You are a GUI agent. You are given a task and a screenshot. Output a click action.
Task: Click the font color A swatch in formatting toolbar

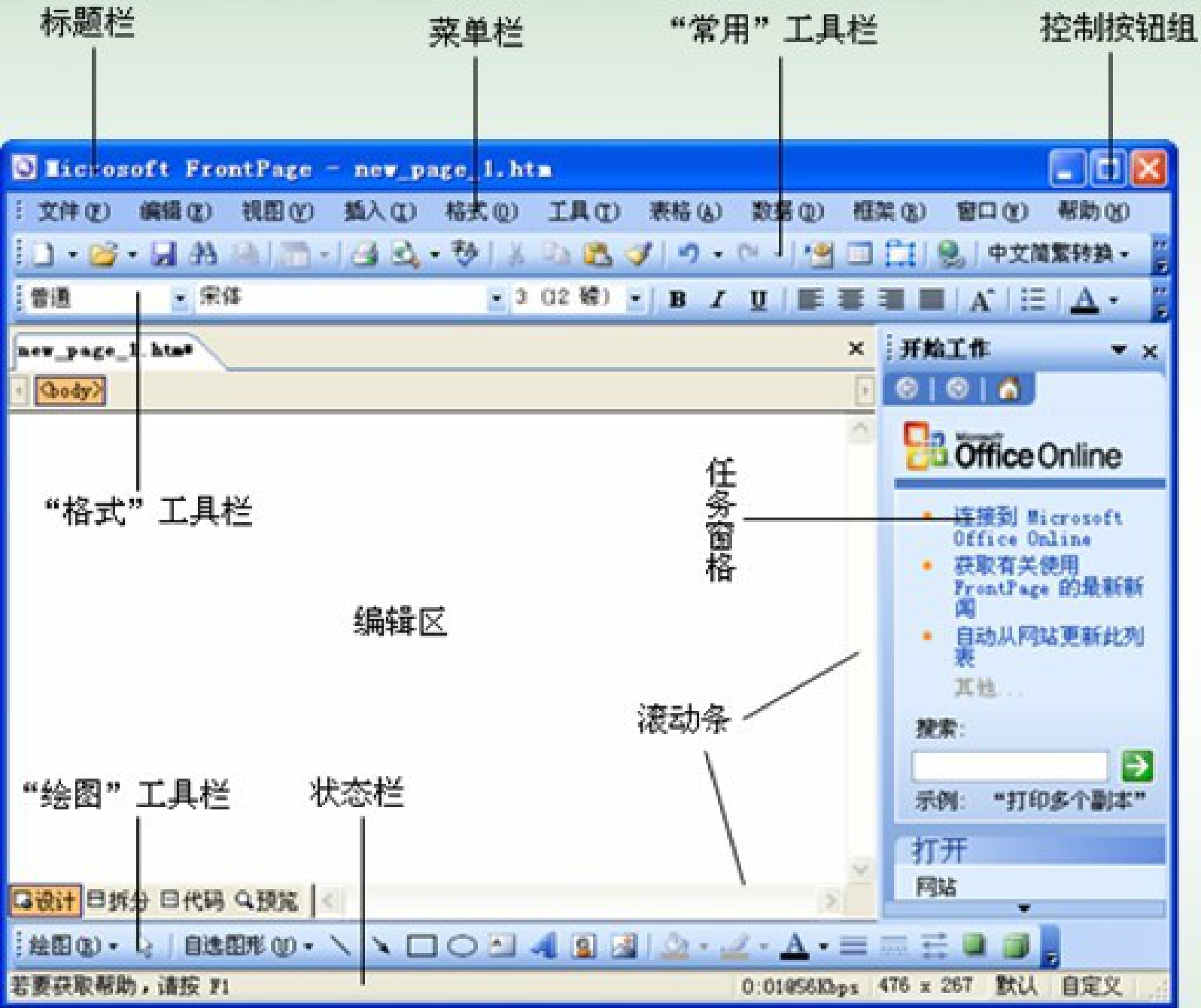point(1084,299)
